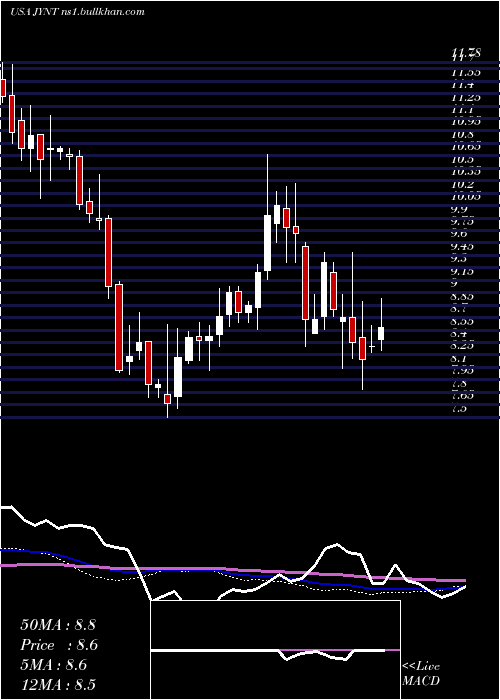Click the 9.45 price axis label
This screenshot has width=500, height=700.
462,246
